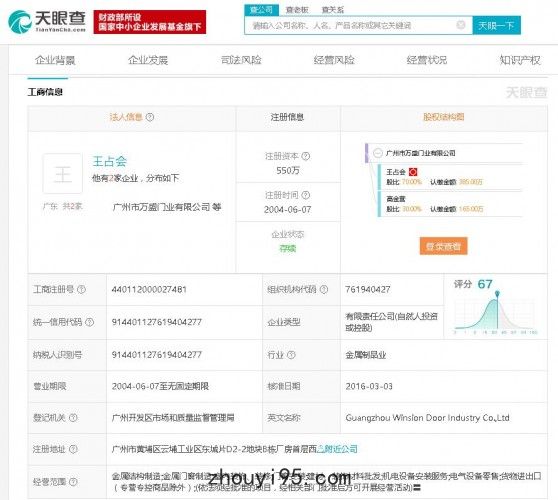This screenshot has width=558, height=500.
Task: Click the help icon next to 注册资本
Action: point(306,156)
